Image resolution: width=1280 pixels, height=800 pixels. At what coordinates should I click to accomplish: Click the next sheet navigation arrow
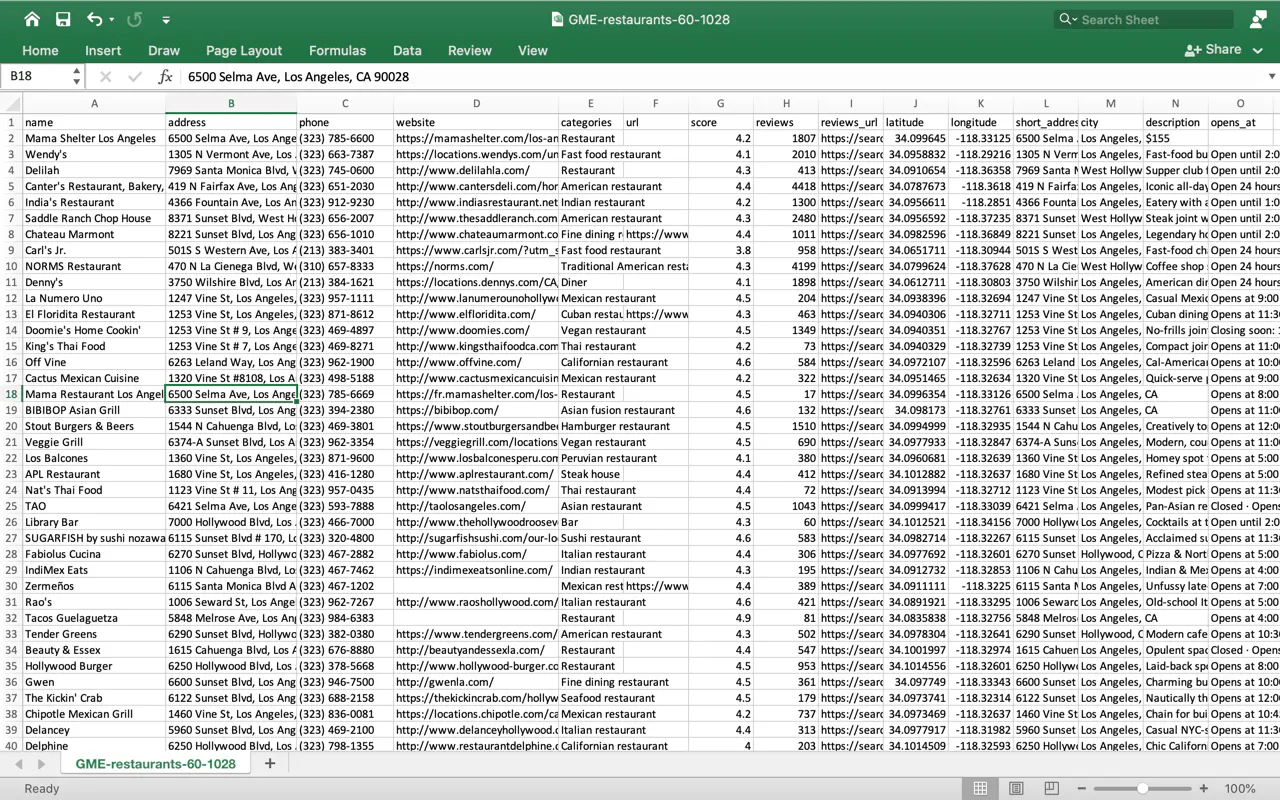[x=41, y=764]
